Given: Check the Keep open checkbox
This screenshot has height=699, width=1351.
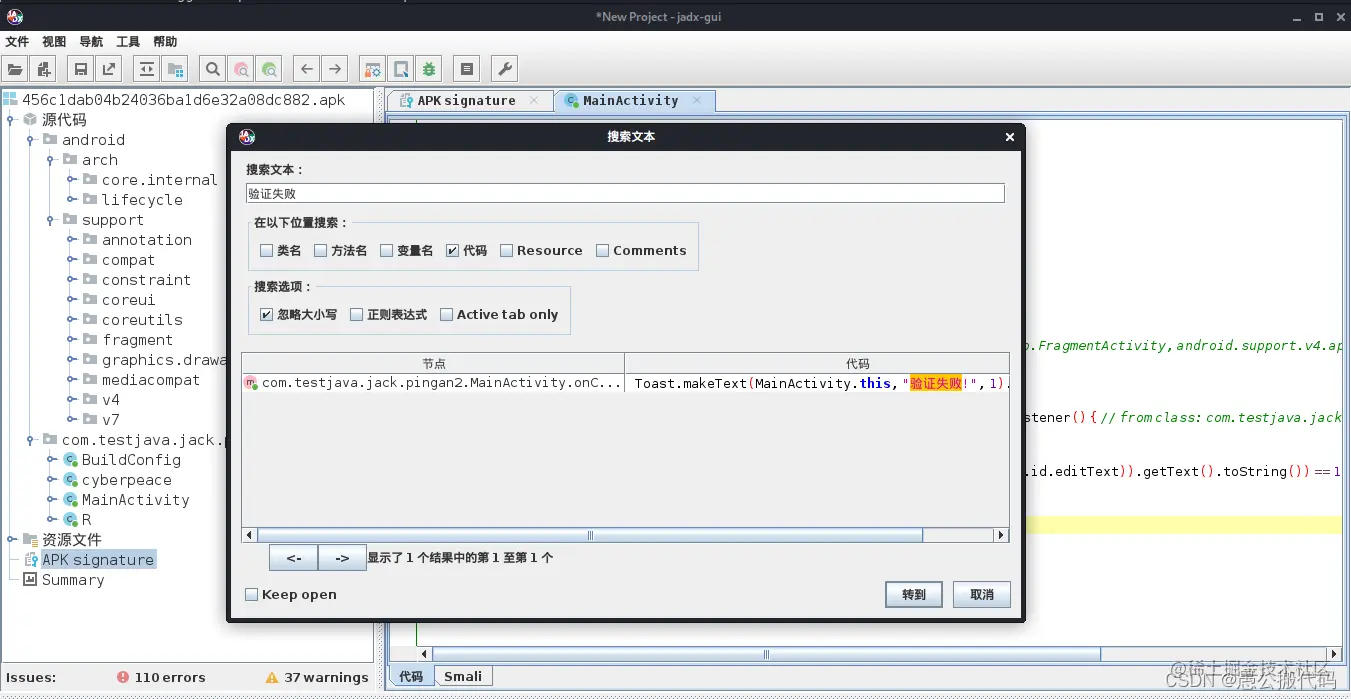Looking at the screenshot, I should [x=252, y=595].
